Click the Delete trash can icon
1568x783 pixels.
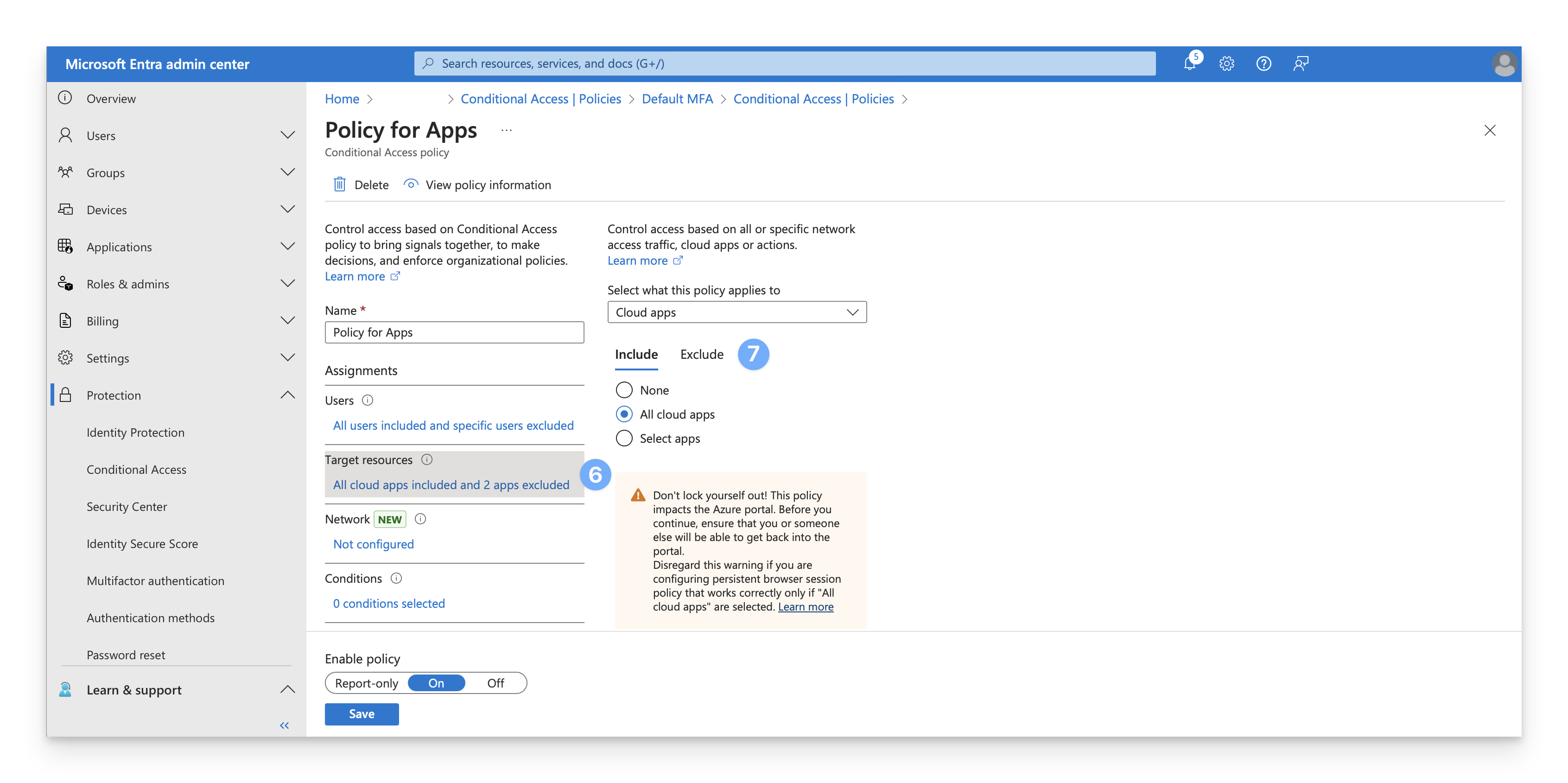coord(340,185)
